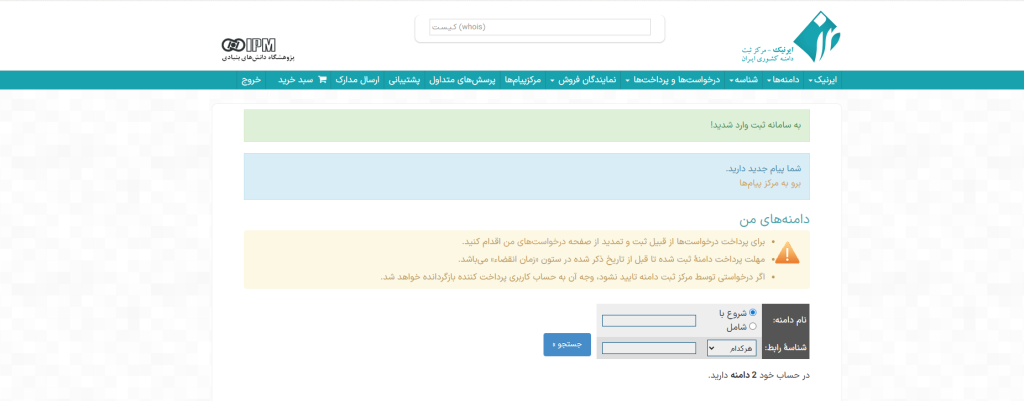
Task: Open the "هرکدام" contact type dropdown
Action: [731, 348]
